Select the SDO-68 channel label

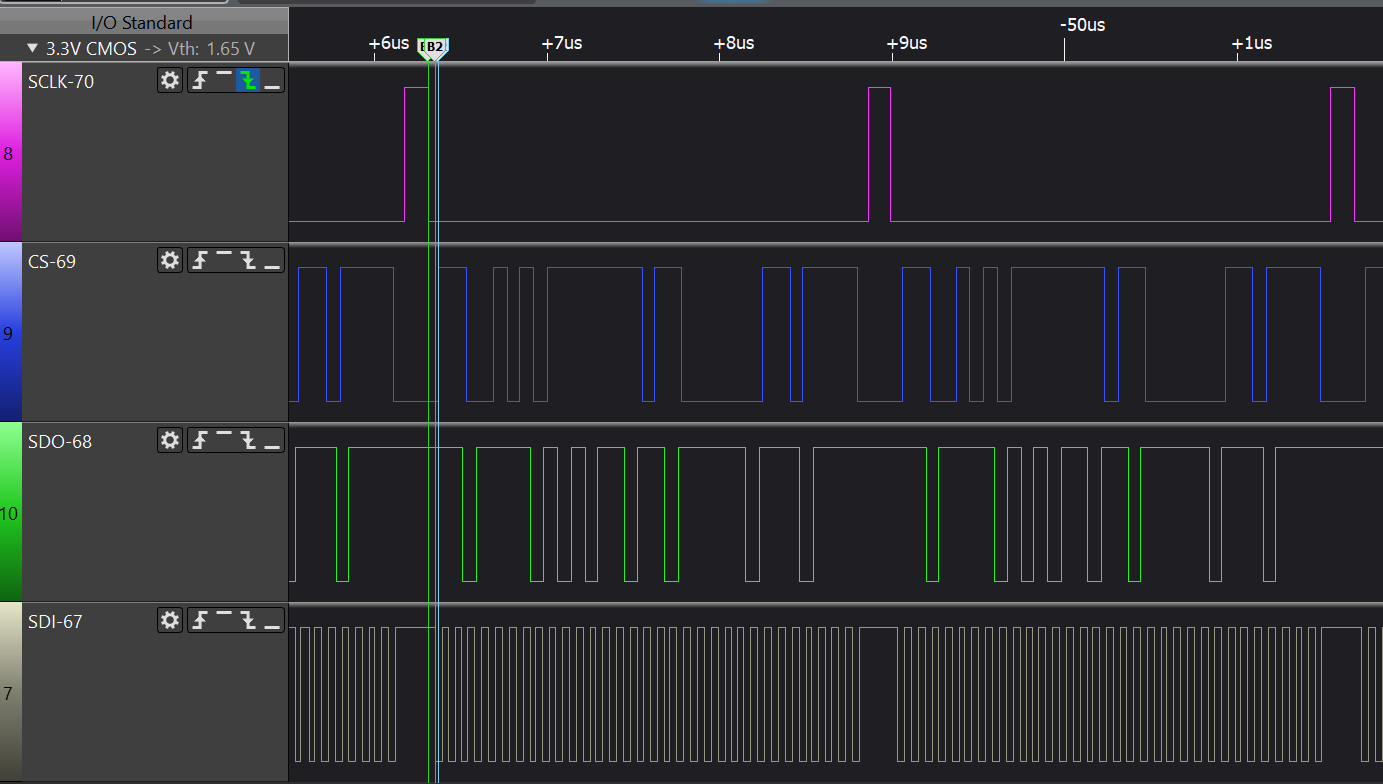coord(60,441)
